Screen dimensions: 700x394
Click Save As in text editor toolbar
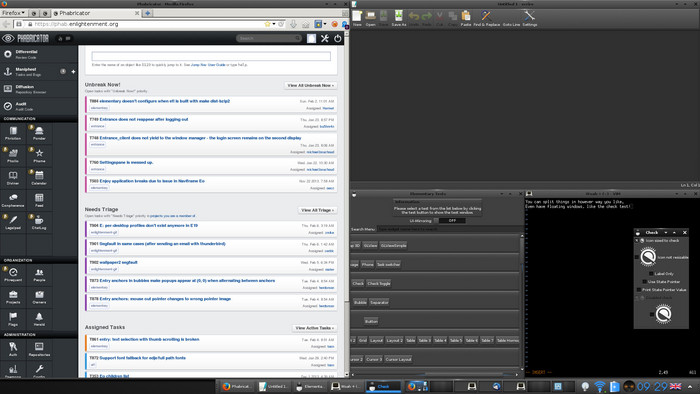click(398, 18)
